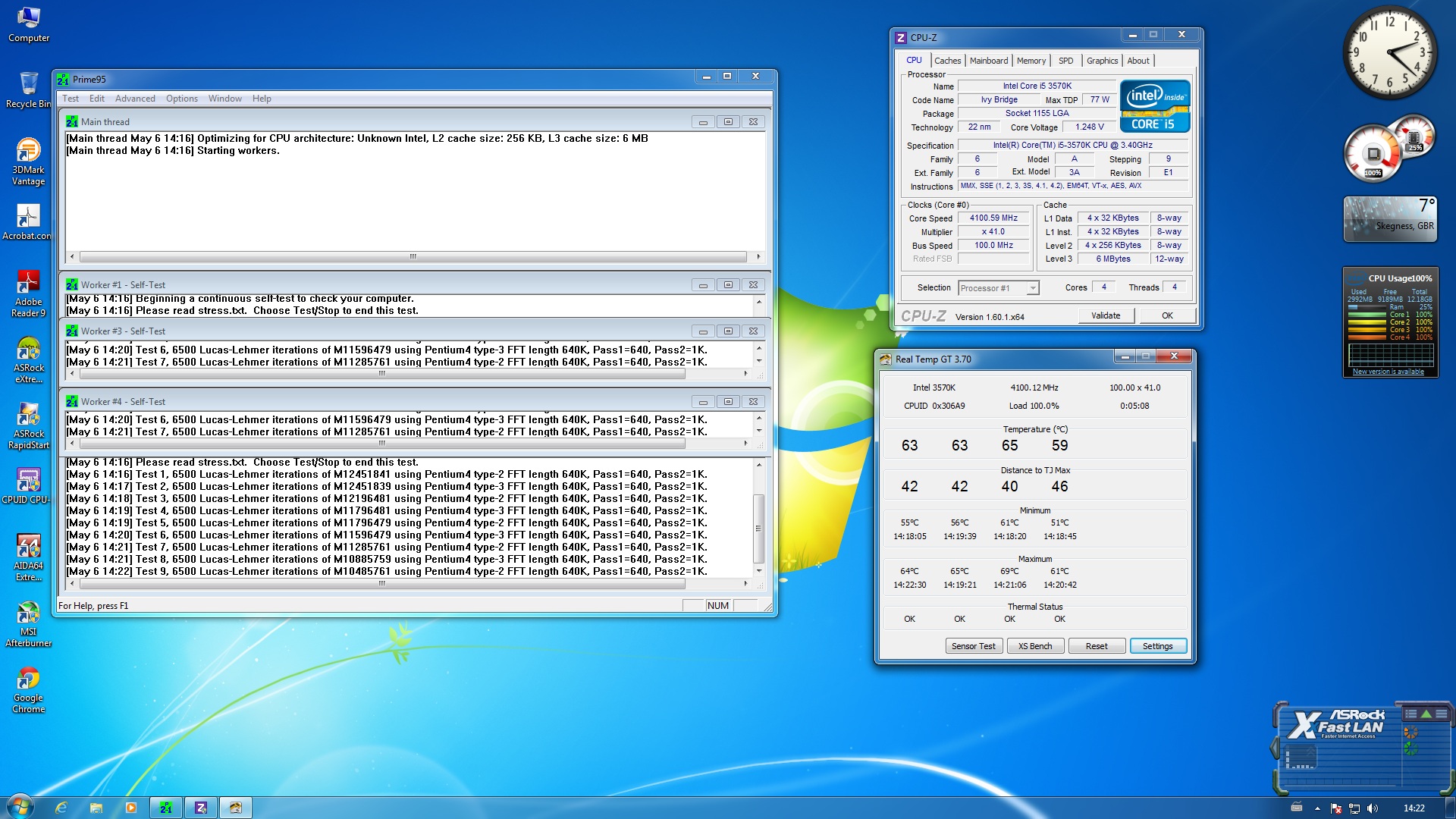The width and height of the screenshot is (1456, 819).
Task: Open the Window menu in Prime95
Action: click(x=225, y=99)
